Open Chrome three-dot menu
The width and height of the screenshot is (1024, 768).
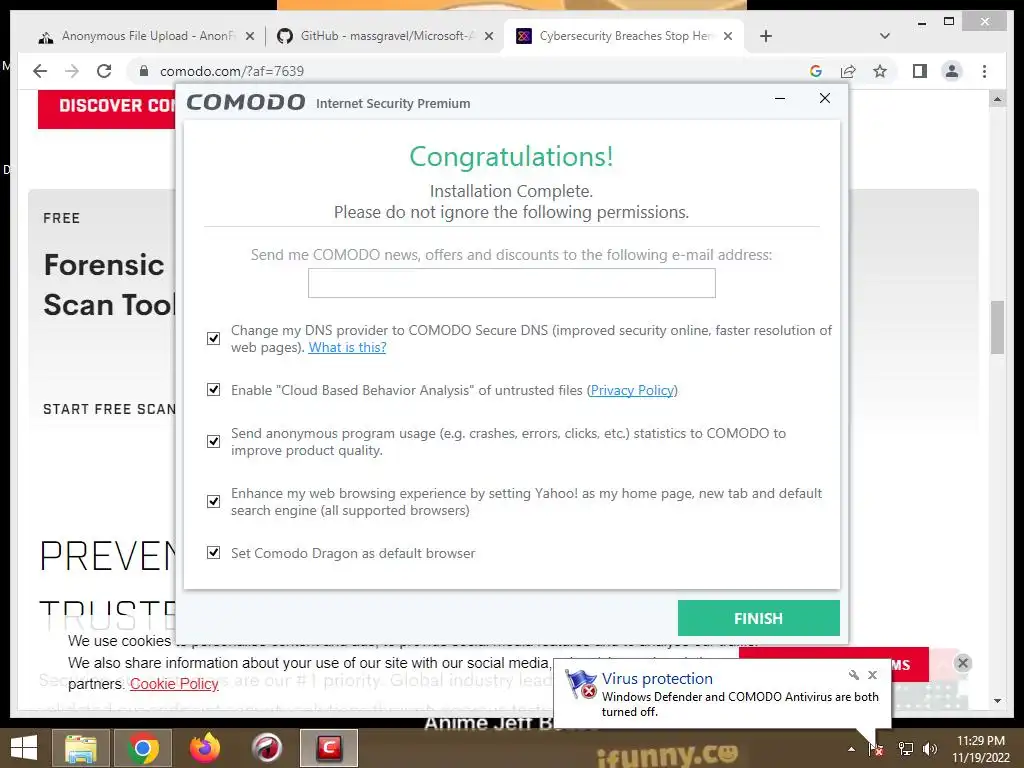click(x=984, y=71)
